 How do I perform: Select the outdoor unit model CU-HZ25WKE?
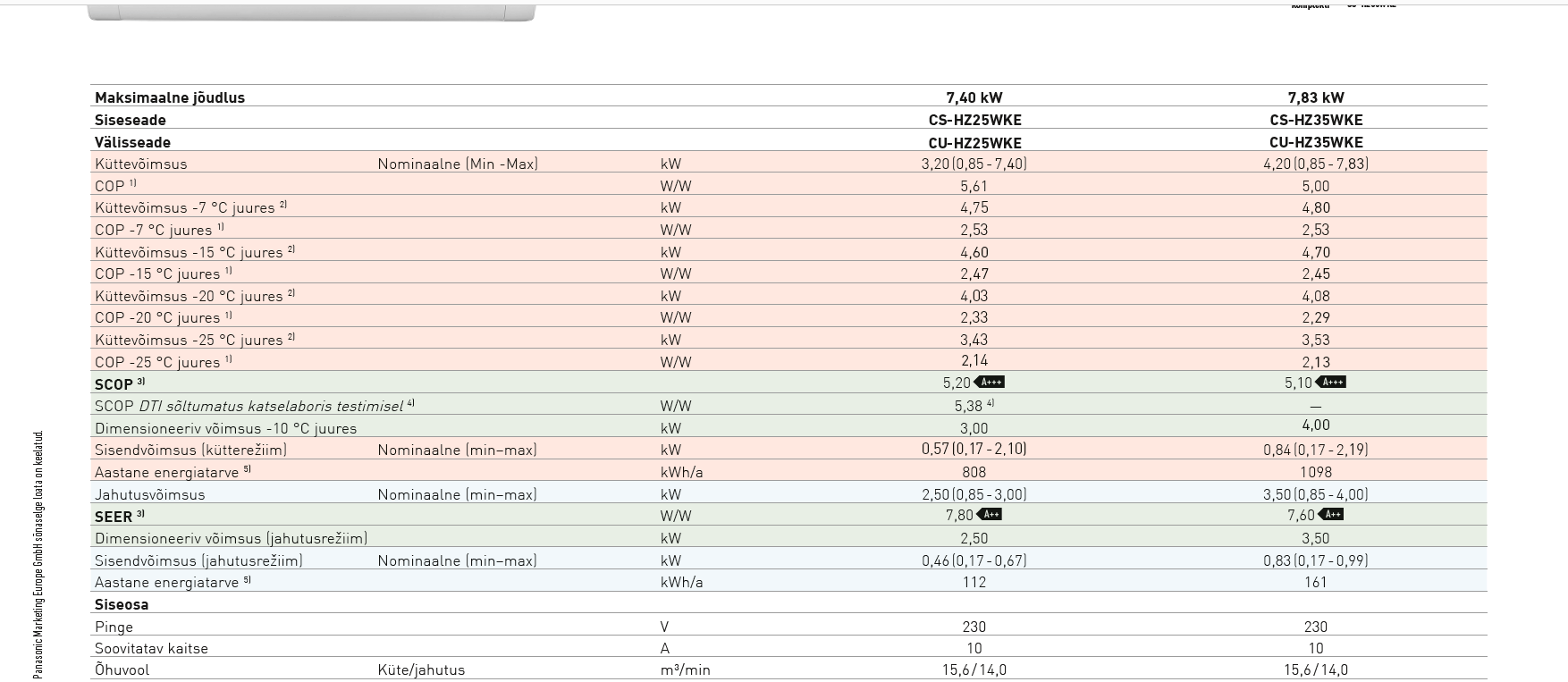pos(974,142)
